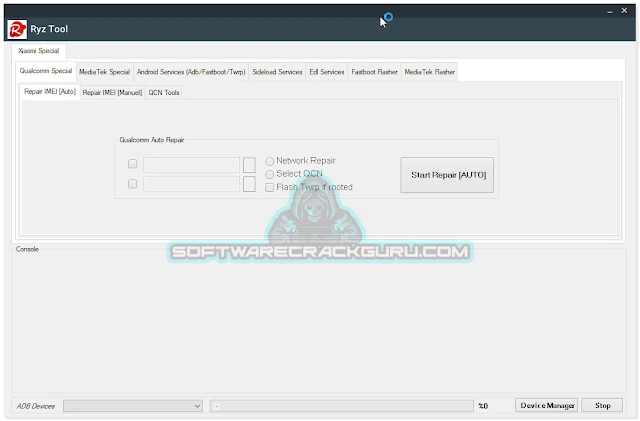
Task: Switch to MediaTek Special tab
Action: tap(104, 72)
